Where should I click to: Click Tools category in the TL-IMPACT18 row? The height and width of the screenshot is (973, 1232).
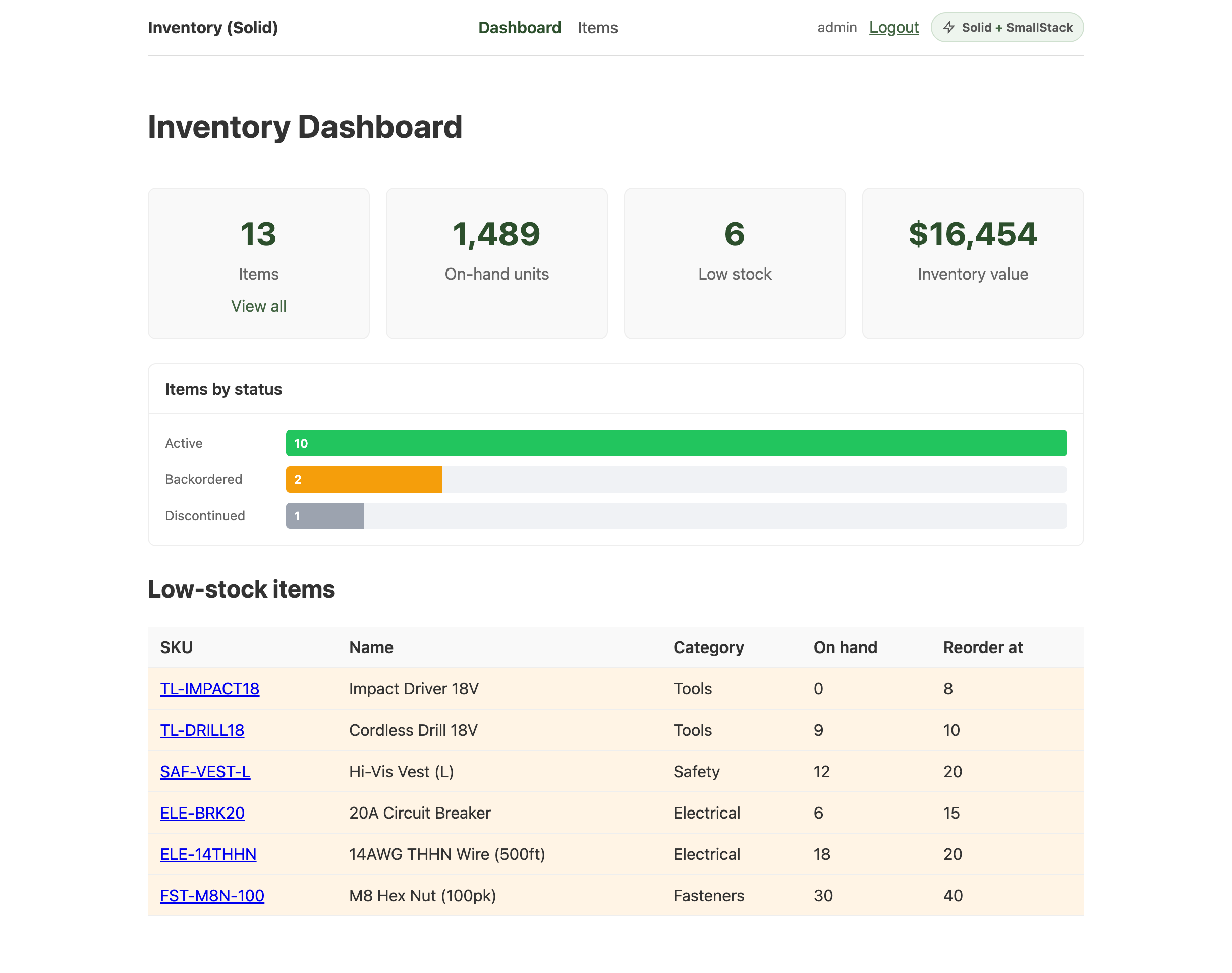(x=693, y=688)
